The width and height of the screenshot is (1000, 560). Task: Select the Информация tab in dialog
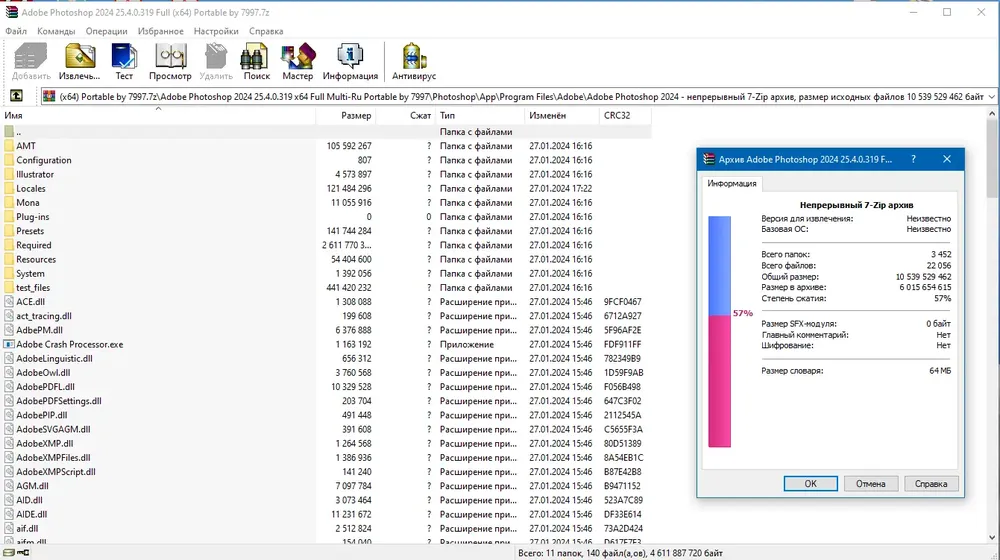[x=732, y=183]
